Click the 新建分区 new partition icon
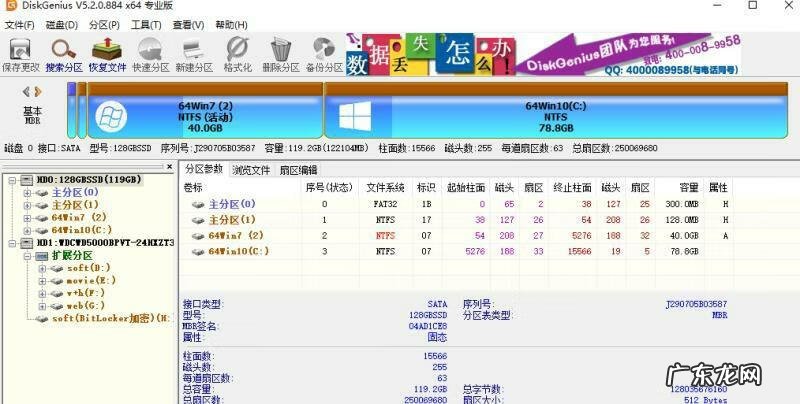Viewport: 800px width, 404px height. pos(194,53)
